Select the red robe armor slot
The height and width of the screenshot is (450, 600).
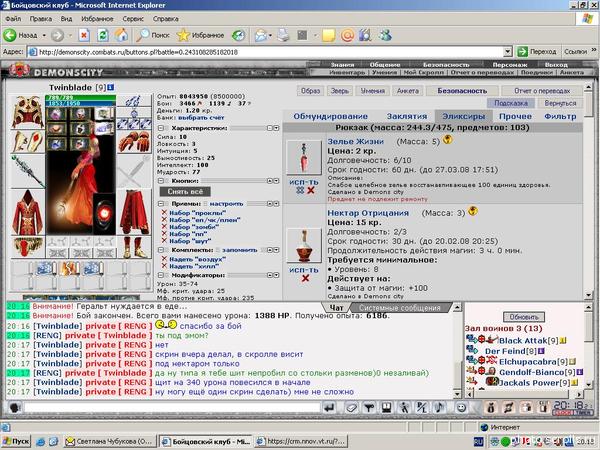28,212
